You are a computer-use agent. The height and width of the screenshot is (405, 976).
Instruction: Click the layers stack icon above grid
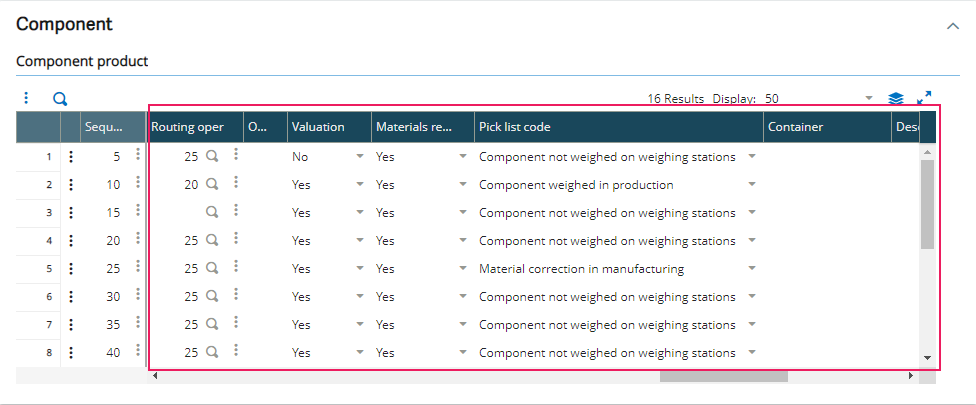[896, 99]
